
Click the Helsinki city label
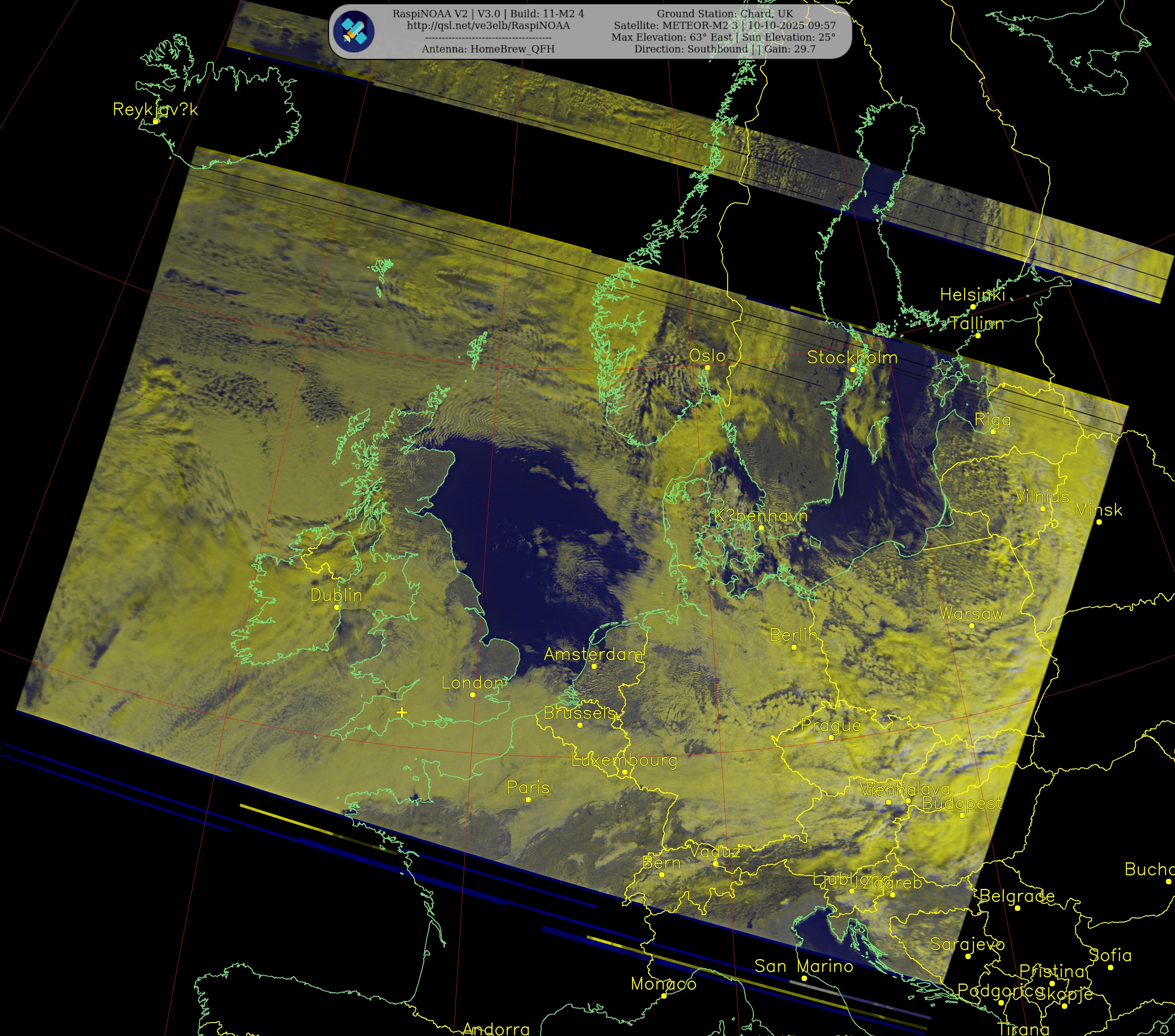(x=972, y=295)
